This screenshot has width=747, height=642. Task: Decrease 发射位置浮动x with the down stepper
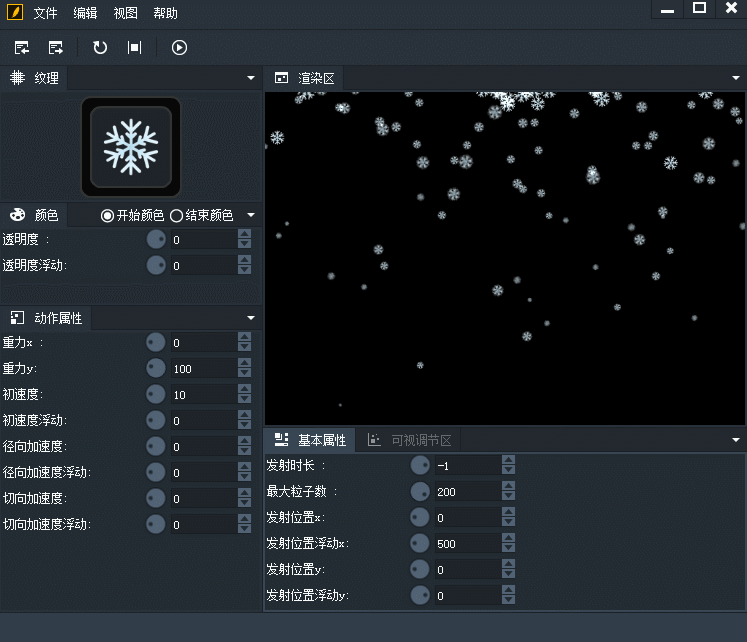508,548
